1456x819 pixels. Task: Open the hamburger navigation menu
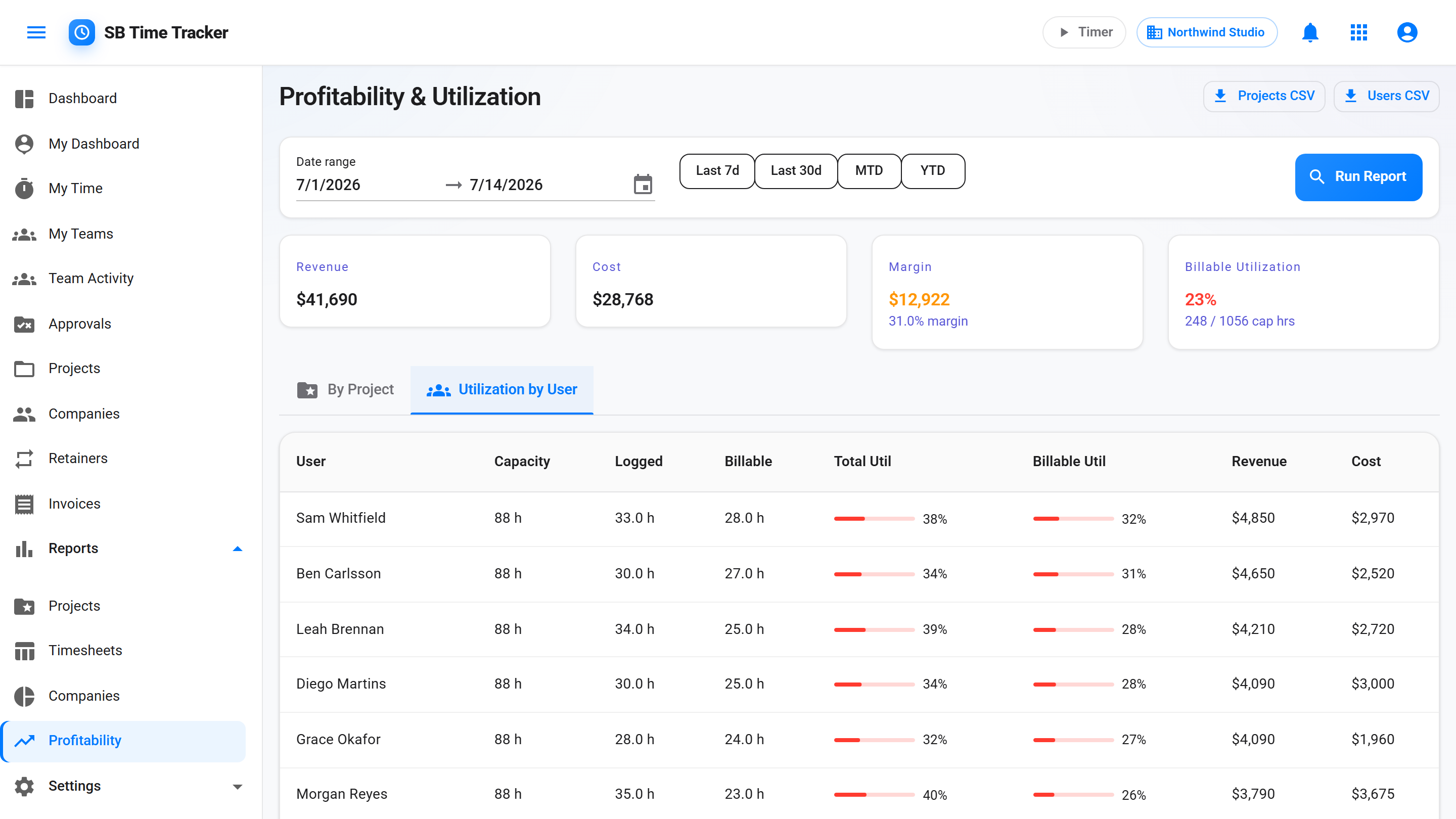point(36,32)
